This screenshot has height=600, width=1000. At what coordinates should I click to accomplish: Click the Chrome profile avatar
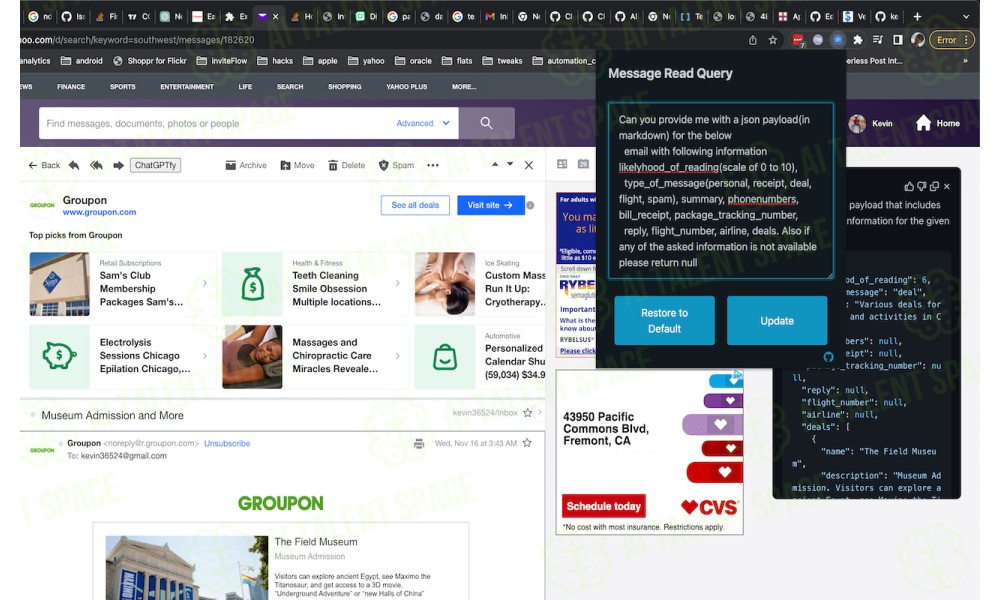[918, 40]
